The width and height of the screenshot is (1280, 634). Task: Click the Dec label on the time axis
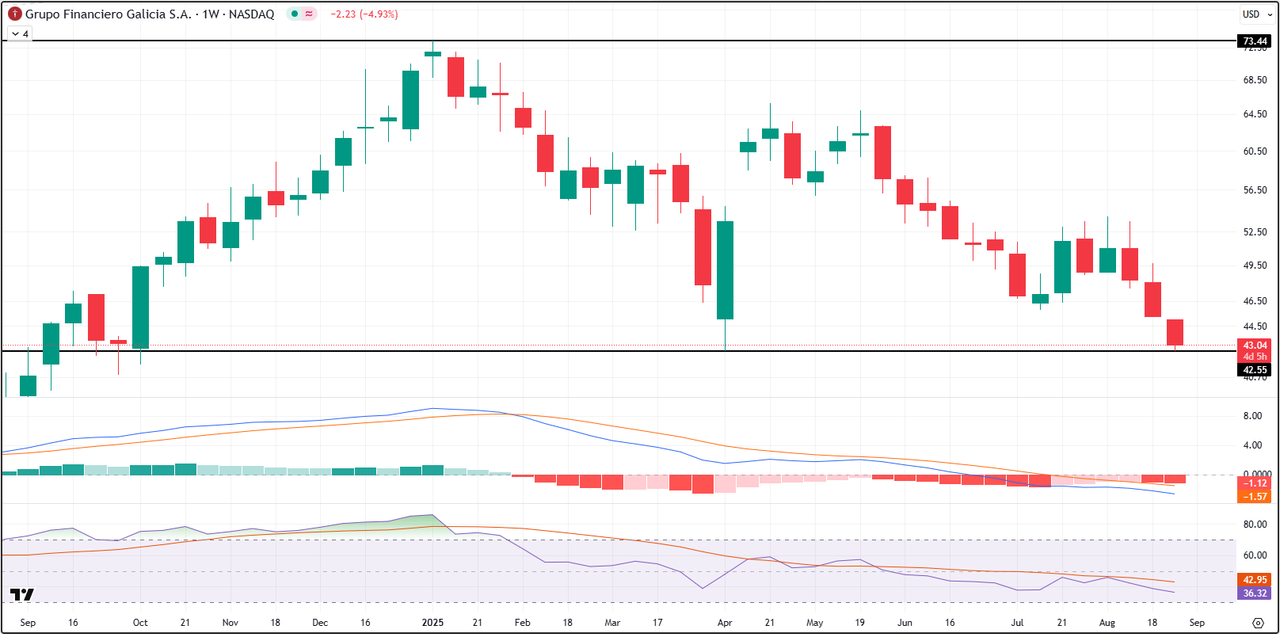[320, 622]
